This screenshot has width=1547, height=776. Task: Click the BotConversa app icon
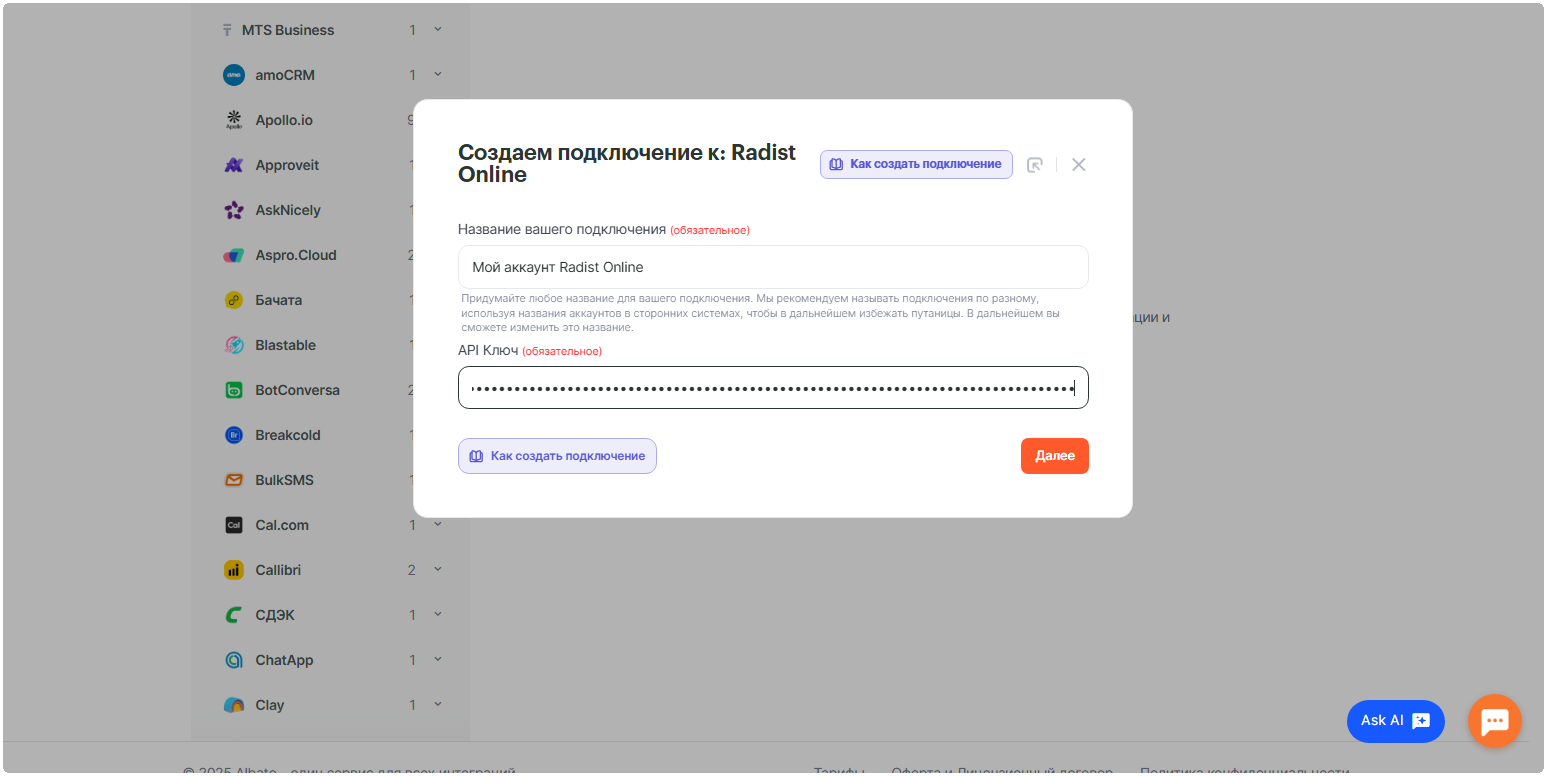pyautogui.click(x=234, y=389)
